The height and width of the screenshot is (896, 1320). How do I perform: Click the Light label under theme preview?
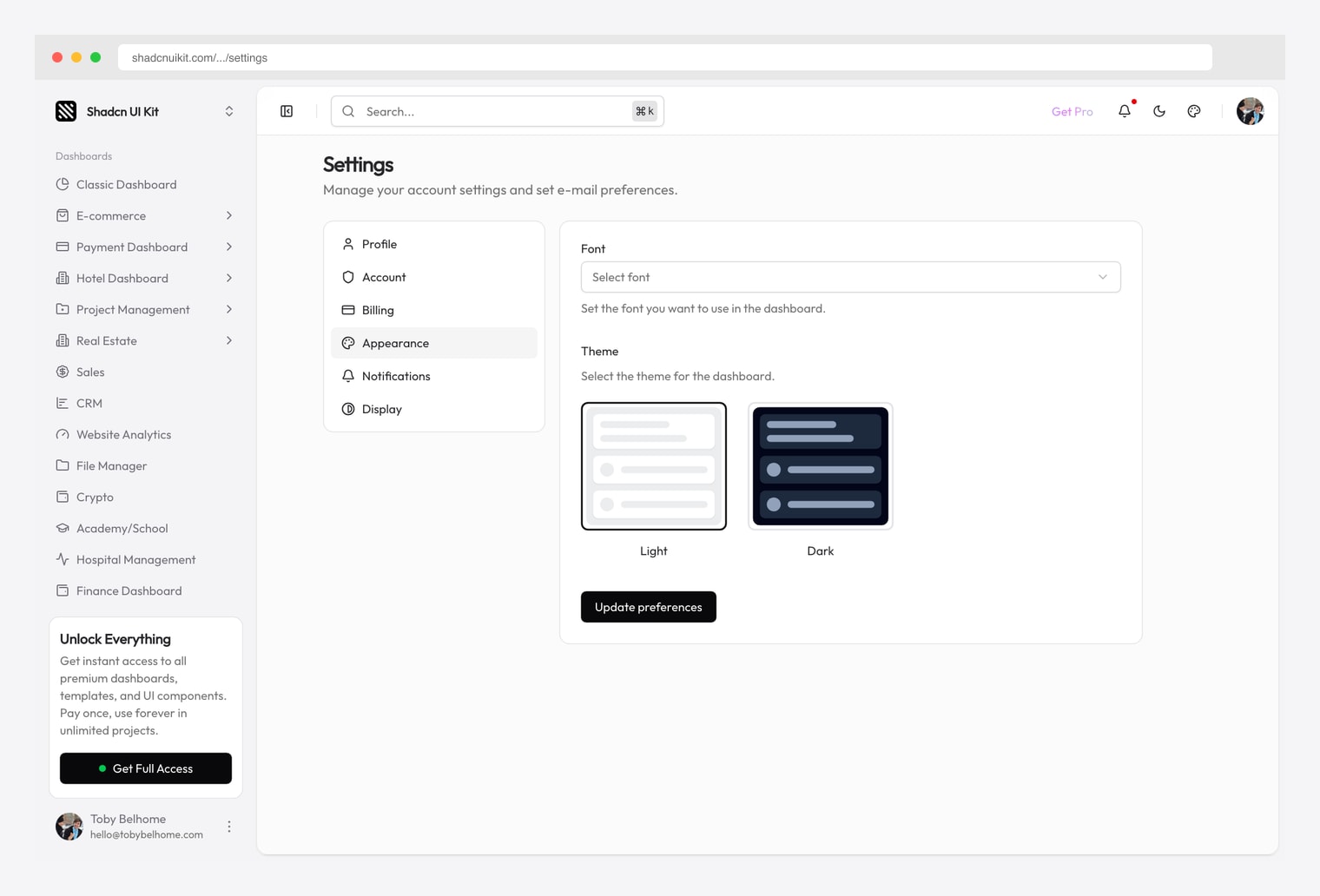point(654,550)
